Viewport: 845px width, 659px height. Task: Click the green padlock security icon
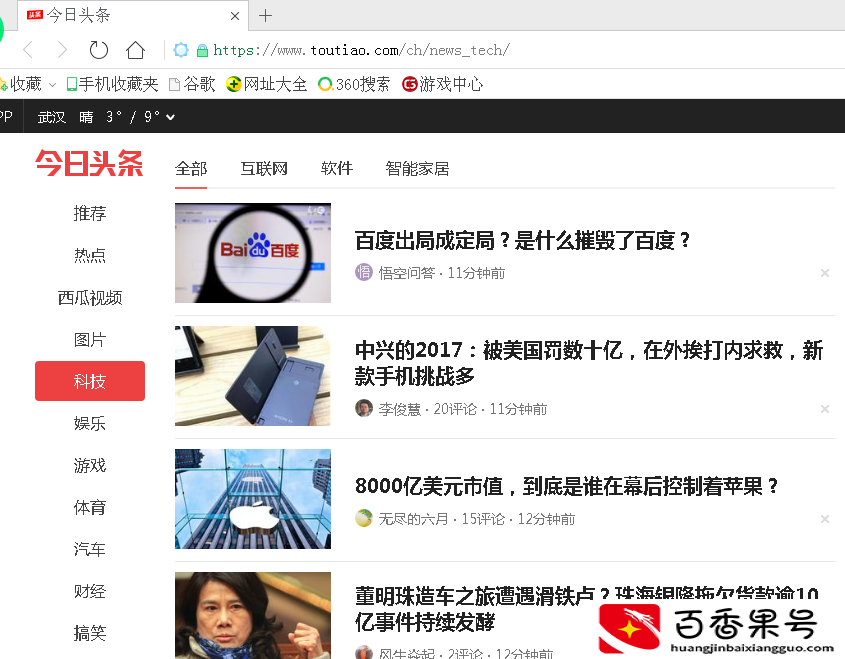(202, 51)
